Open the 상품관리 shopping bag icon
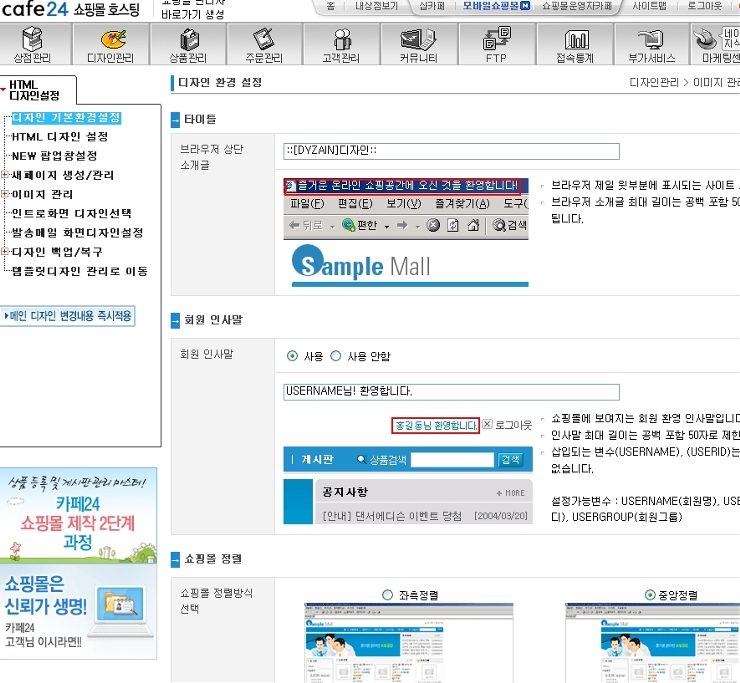The height and width of the screenshot is (683, 740). pos(188,44)
